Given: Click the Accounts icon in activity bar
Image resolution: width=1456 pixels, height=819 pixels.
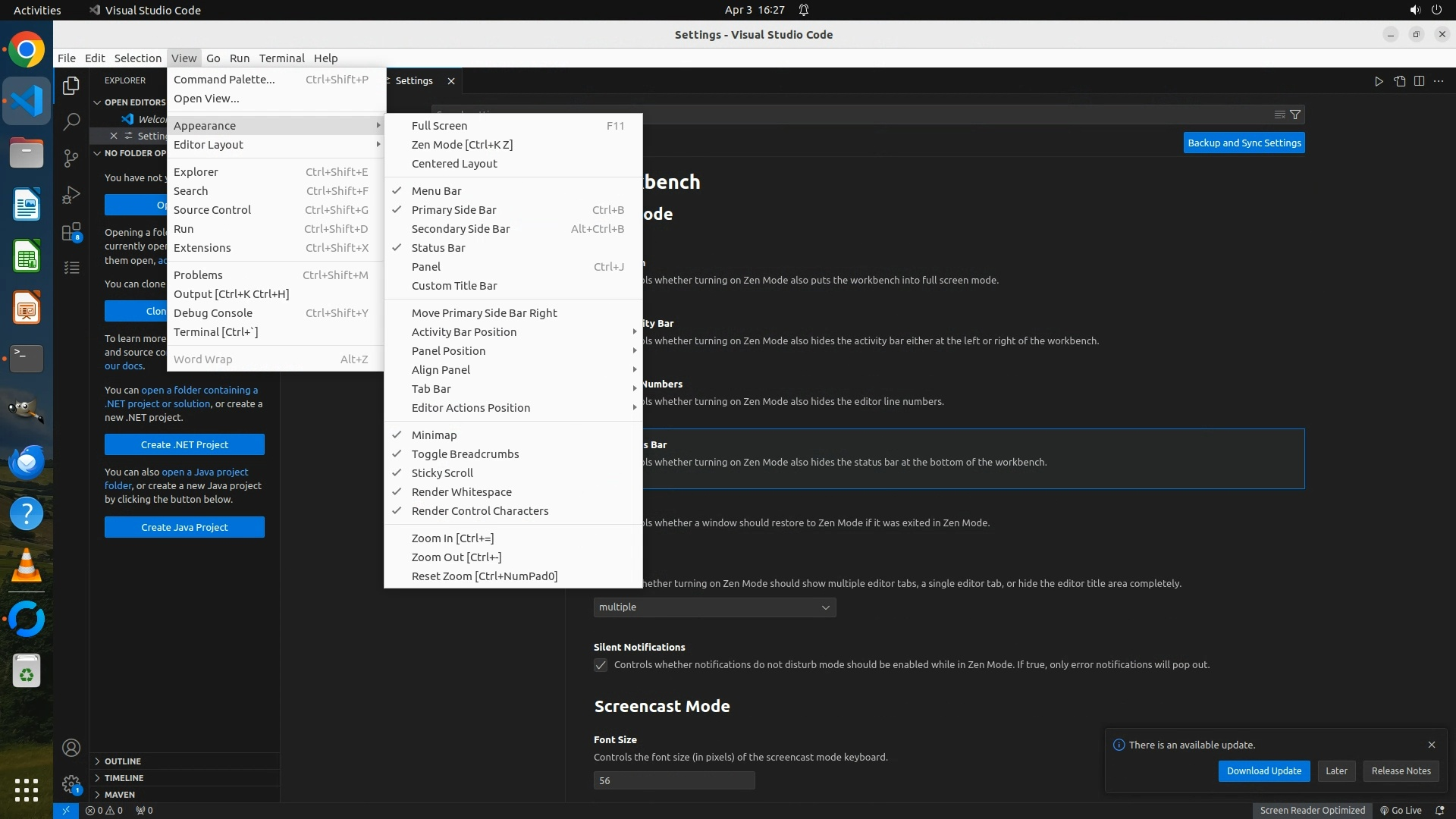Looking at the screenshot, I should pos(71,748).
